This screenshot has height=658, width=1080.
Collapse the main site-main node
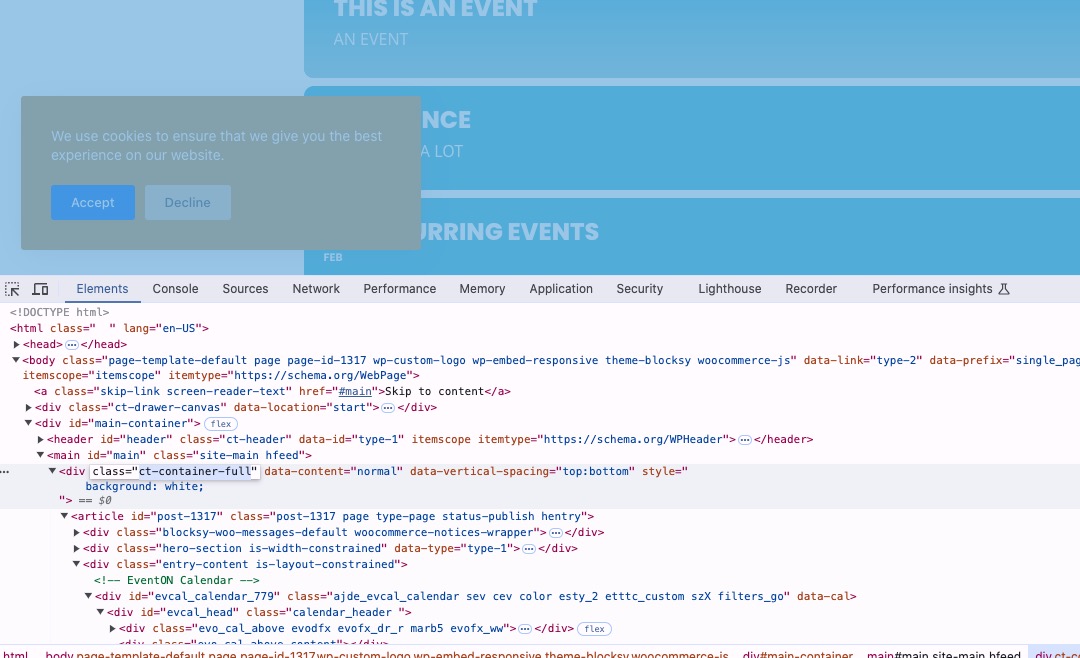point(40,455)
